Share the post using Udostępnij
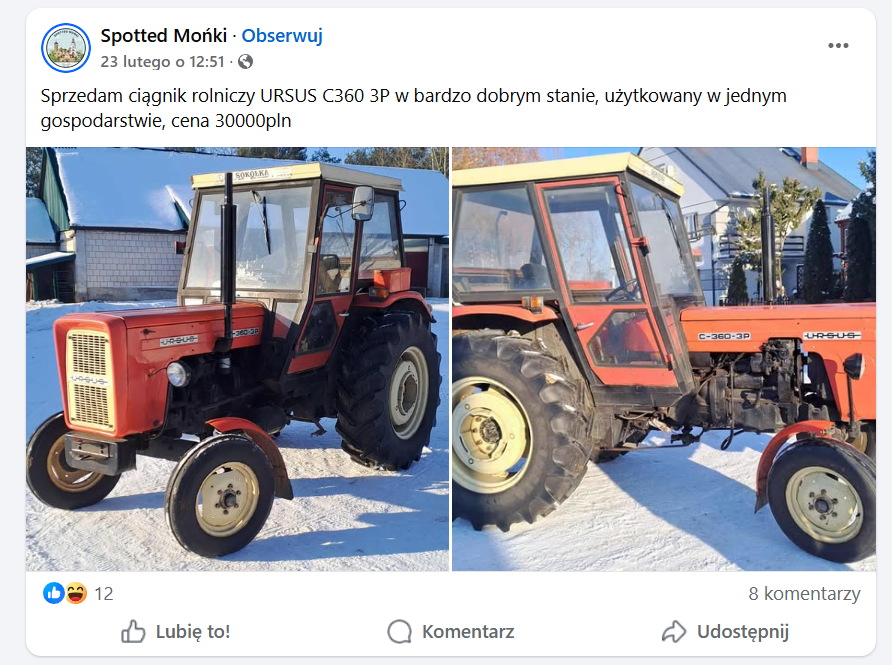The image size is (892, 665). (725, 631)
